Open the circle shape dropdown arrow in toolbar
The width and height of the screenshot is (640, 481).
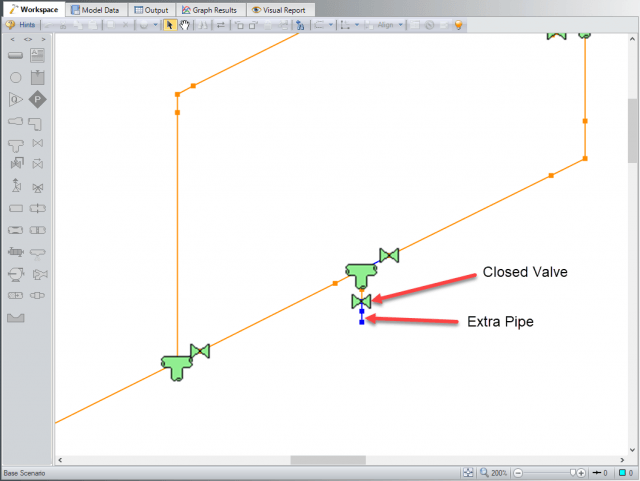click(x=155, y=25)
